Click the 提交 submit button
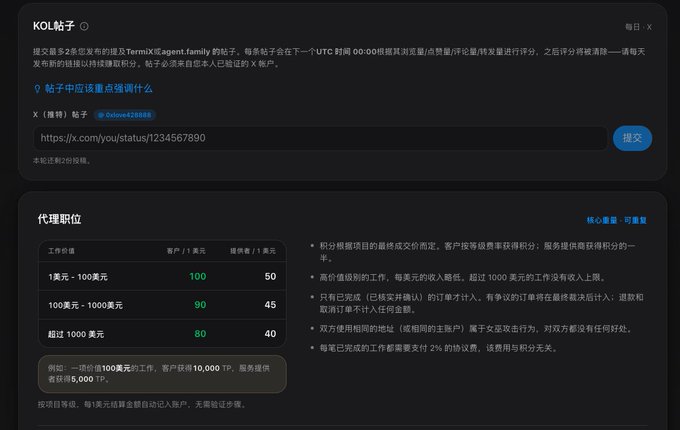The width and height of the screenshot is (680, 430). pos(632,138)
